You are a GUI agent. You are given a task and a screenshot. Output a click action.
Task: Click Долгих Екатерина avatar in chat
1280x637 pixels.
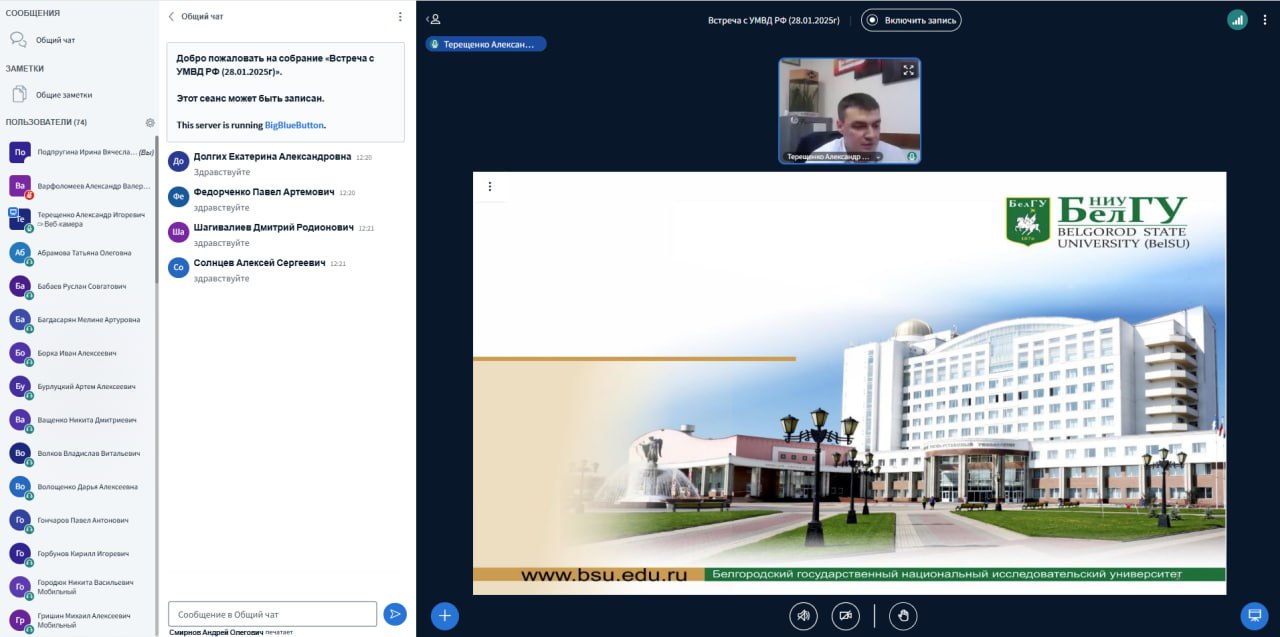coord(178,161)
